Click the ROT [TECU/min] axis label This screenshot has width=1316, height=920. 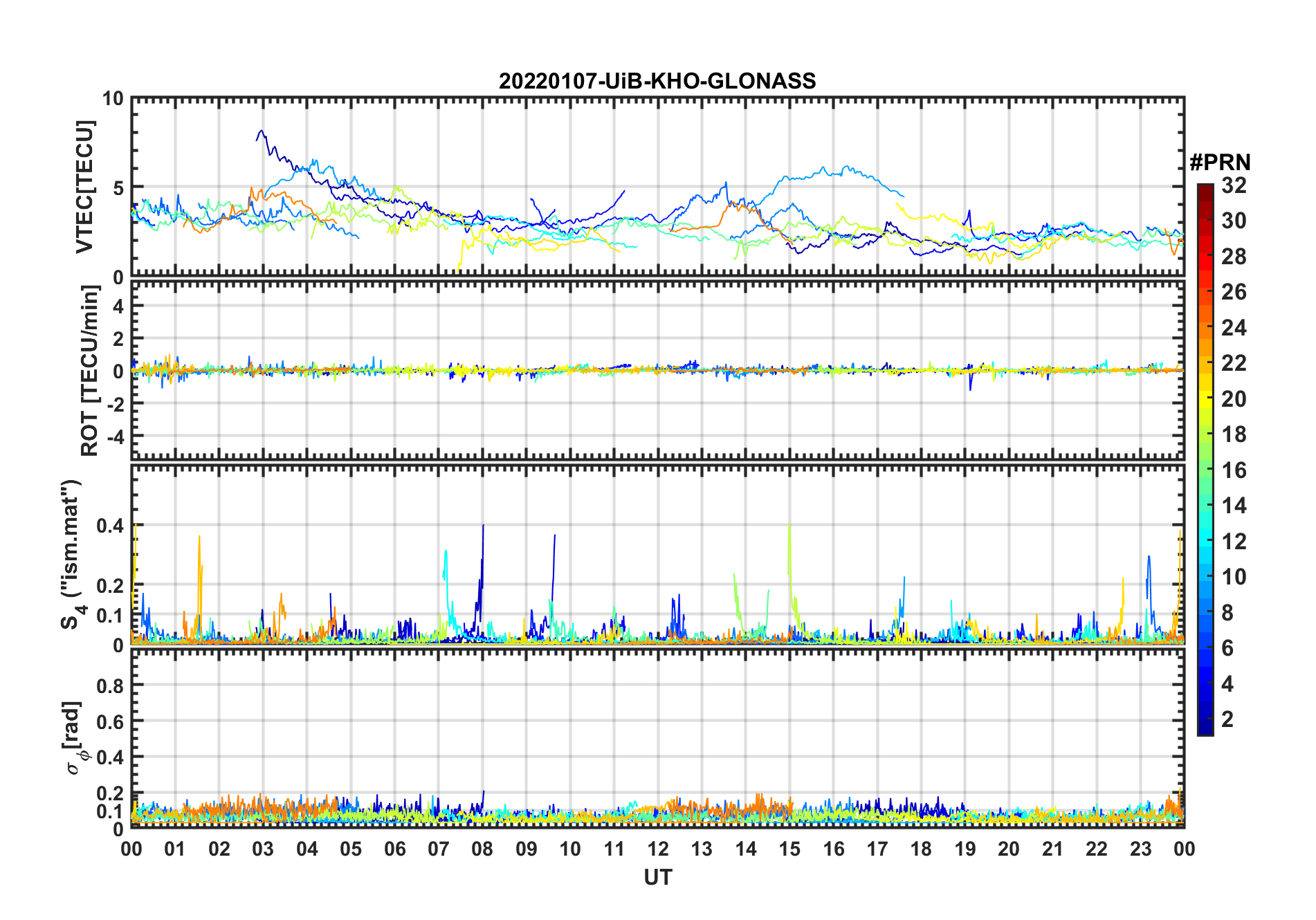89,371
